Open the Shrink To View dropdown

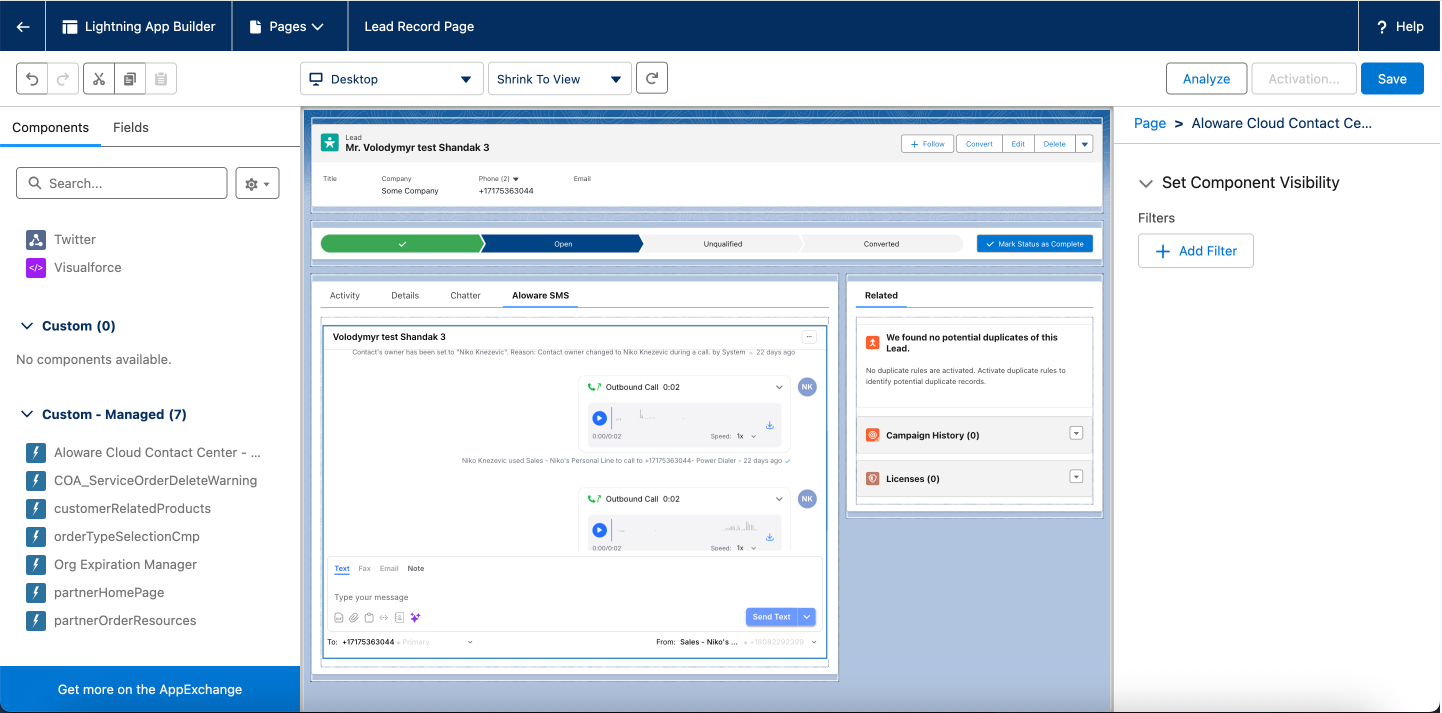560,79
